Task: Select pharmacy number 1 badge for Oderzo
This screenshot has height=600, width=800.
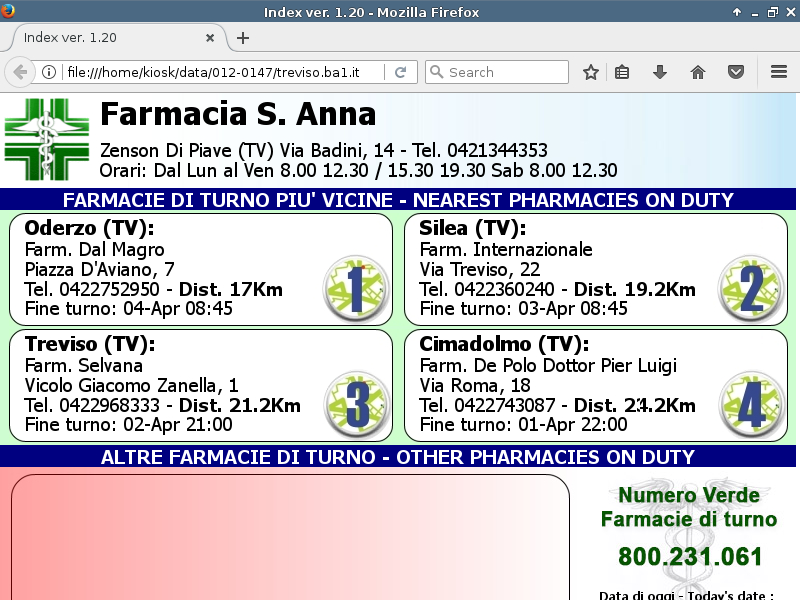Action: coord(356,288)
